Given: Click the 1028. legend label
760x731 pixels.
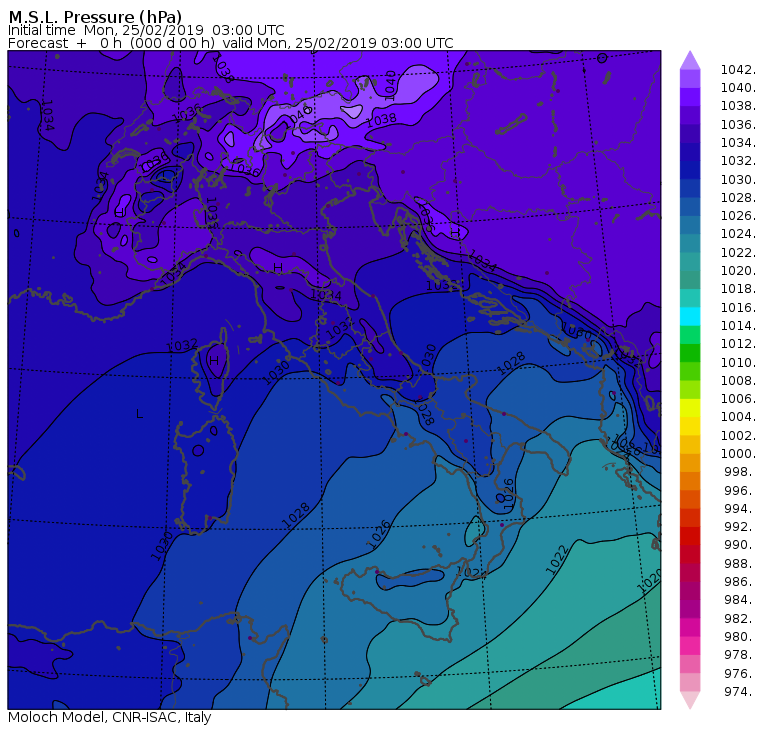Looking at the screenshot, I should [738, 197].
